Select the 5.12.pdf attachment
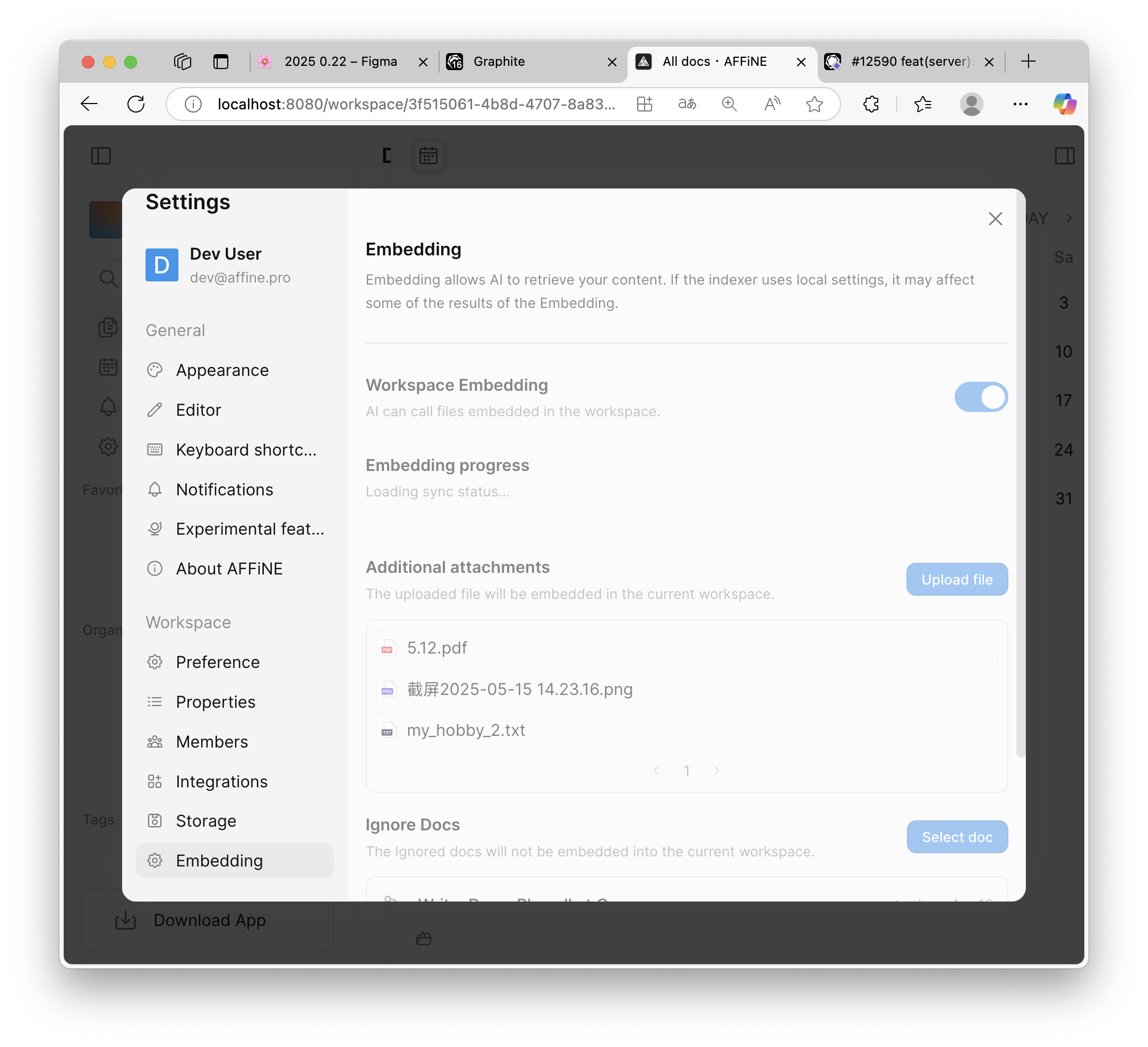This screenshot has width=1148, height=1047. tap(437, 648)
